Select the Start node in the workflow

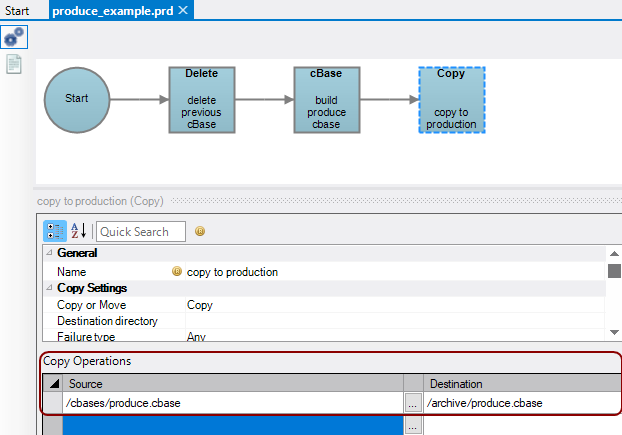77,99
